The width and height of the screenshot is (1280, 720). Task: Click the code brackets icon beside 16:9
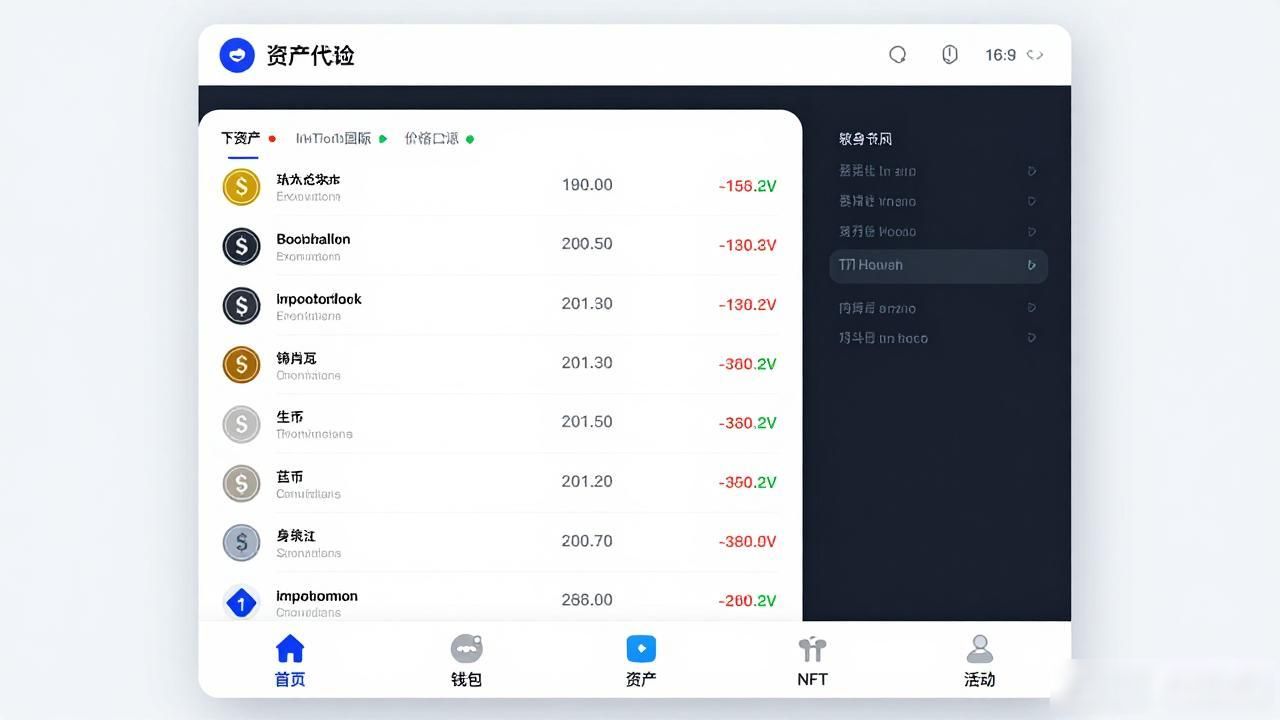(1035, 55)
